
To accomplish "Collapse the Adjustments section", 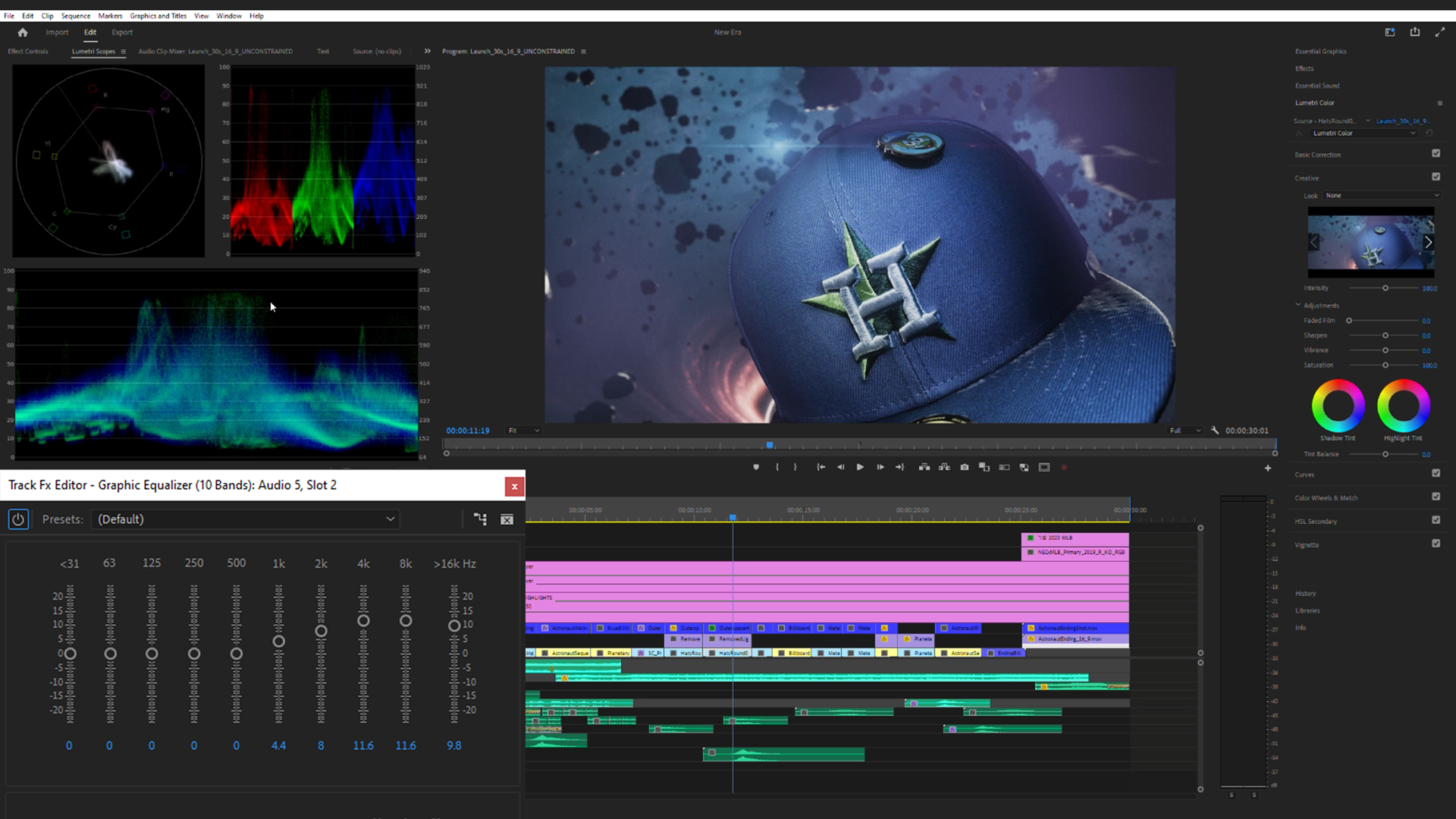I will coord(1298,305).
